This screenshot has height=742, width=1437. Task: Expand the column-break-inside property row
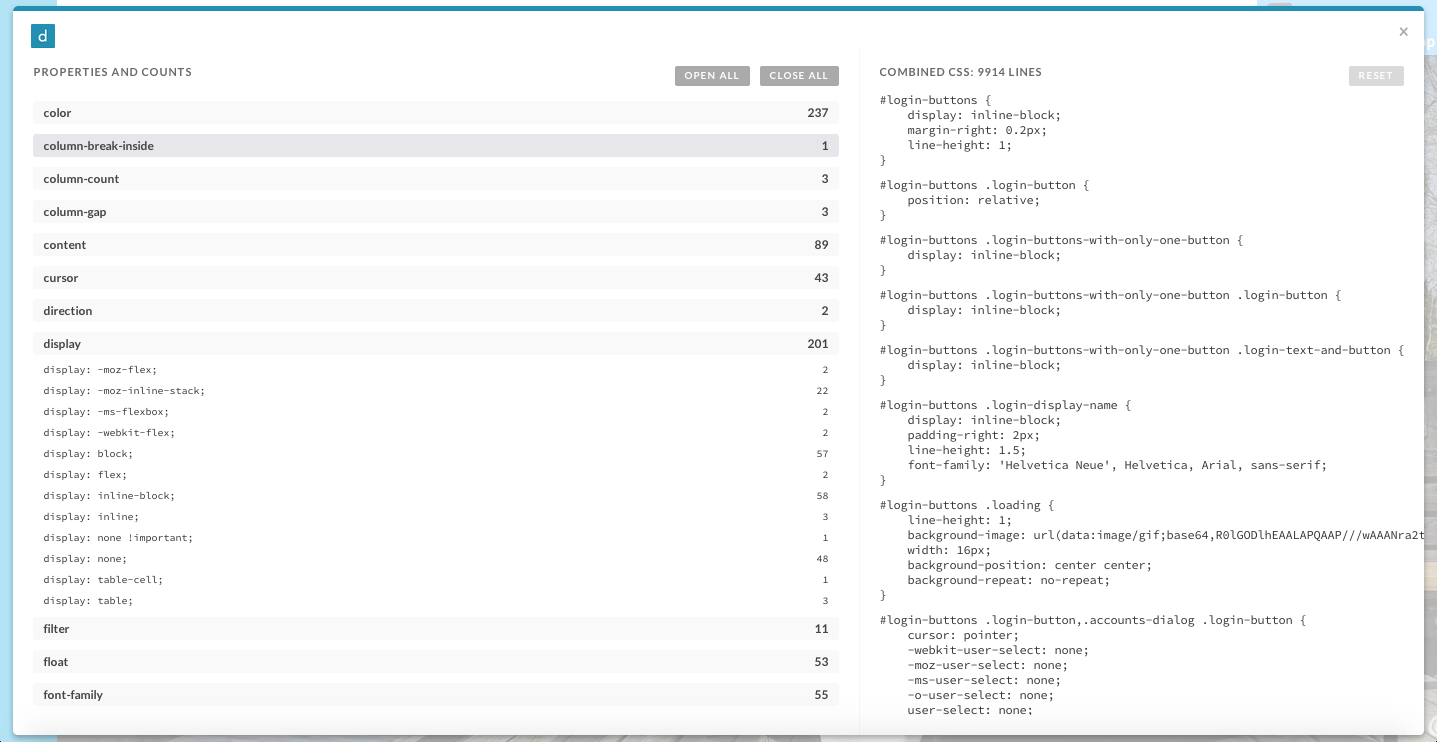436,146
